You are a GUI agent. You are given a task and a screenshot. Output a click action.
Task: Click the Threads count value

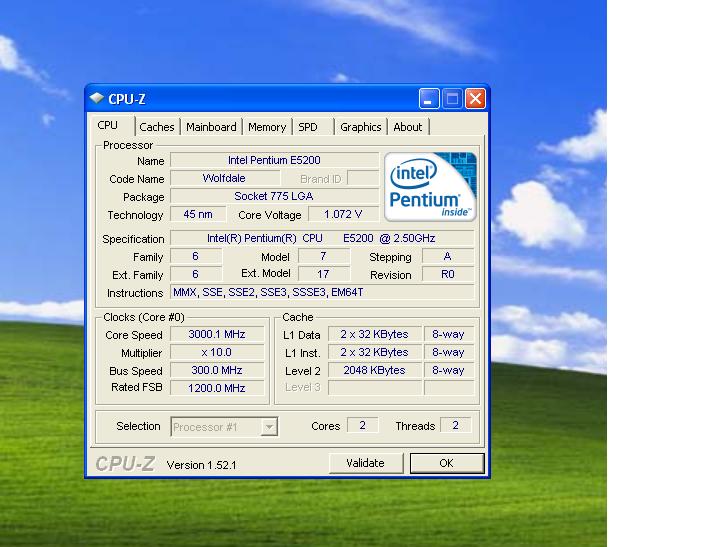[456, 425]
